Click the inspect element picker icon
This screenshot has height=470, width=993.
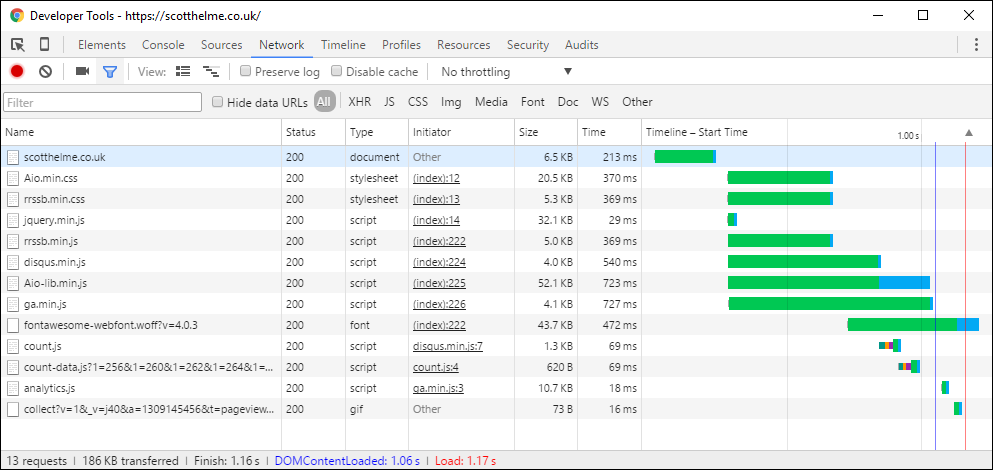coord(18,45)
